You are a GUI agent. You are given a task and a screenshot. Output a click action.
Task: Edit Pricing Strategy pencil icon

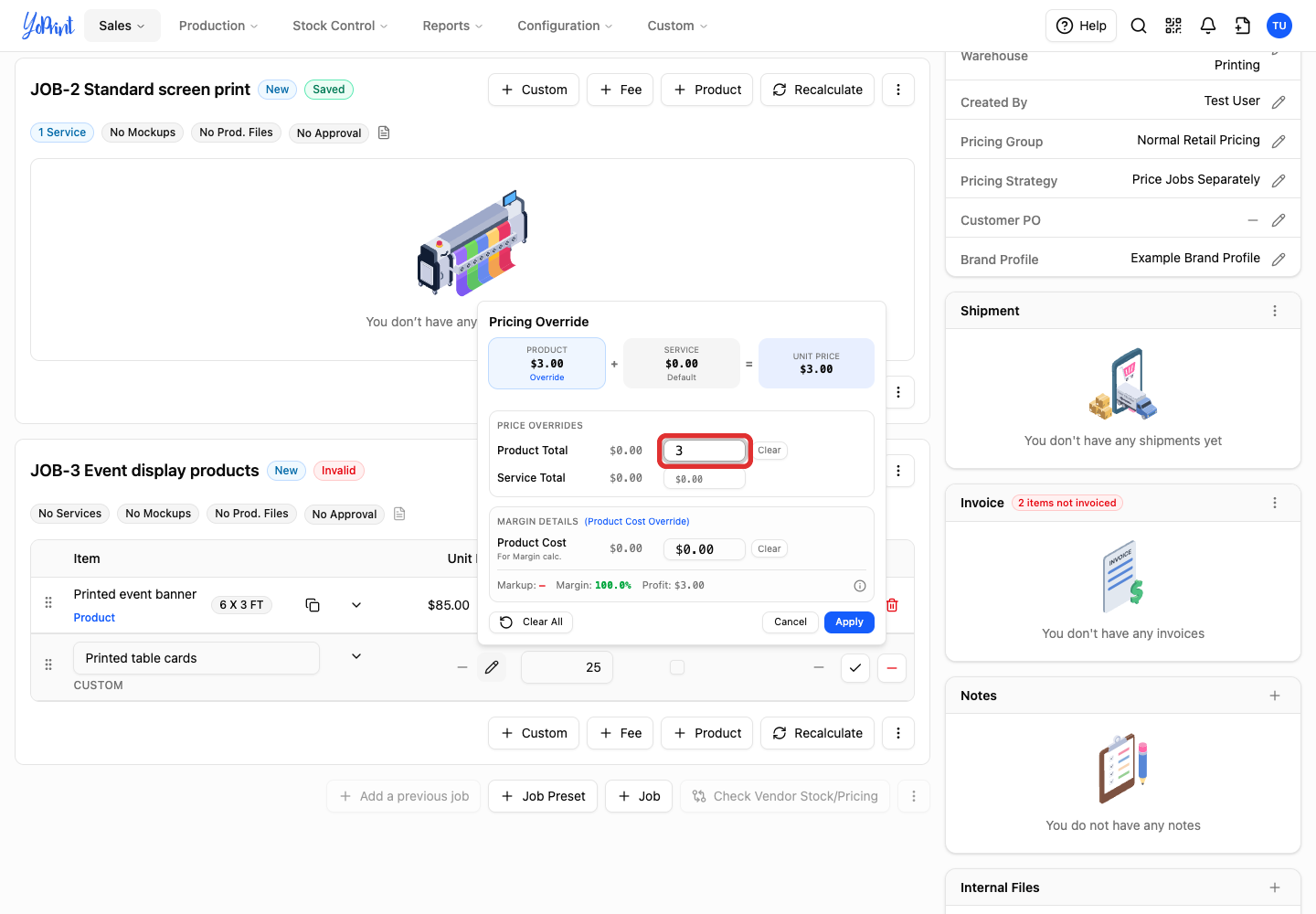coord(1279,181)
